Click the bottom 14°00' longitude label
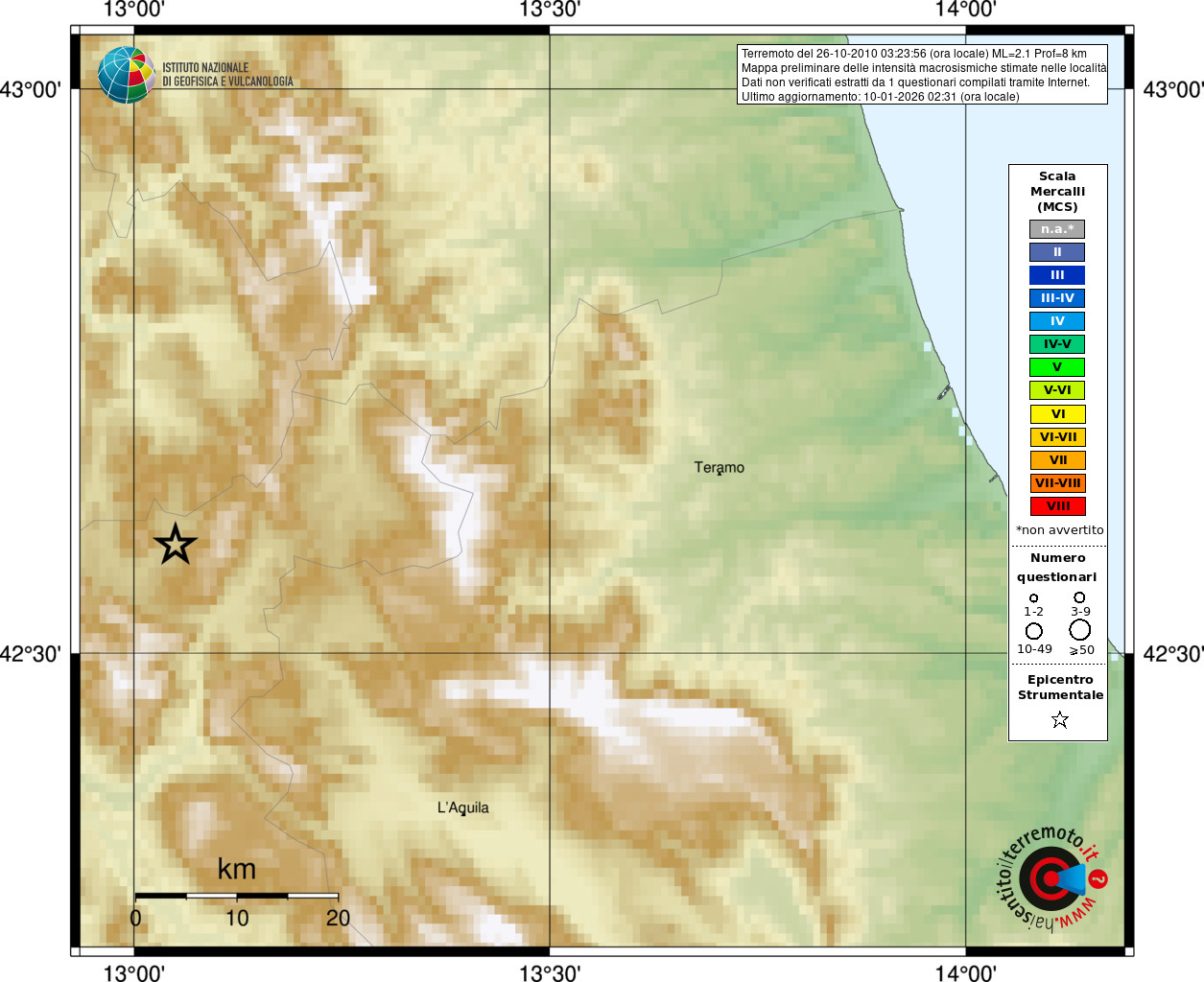Screen dimensions: 1204x982 tap(966, 972)
